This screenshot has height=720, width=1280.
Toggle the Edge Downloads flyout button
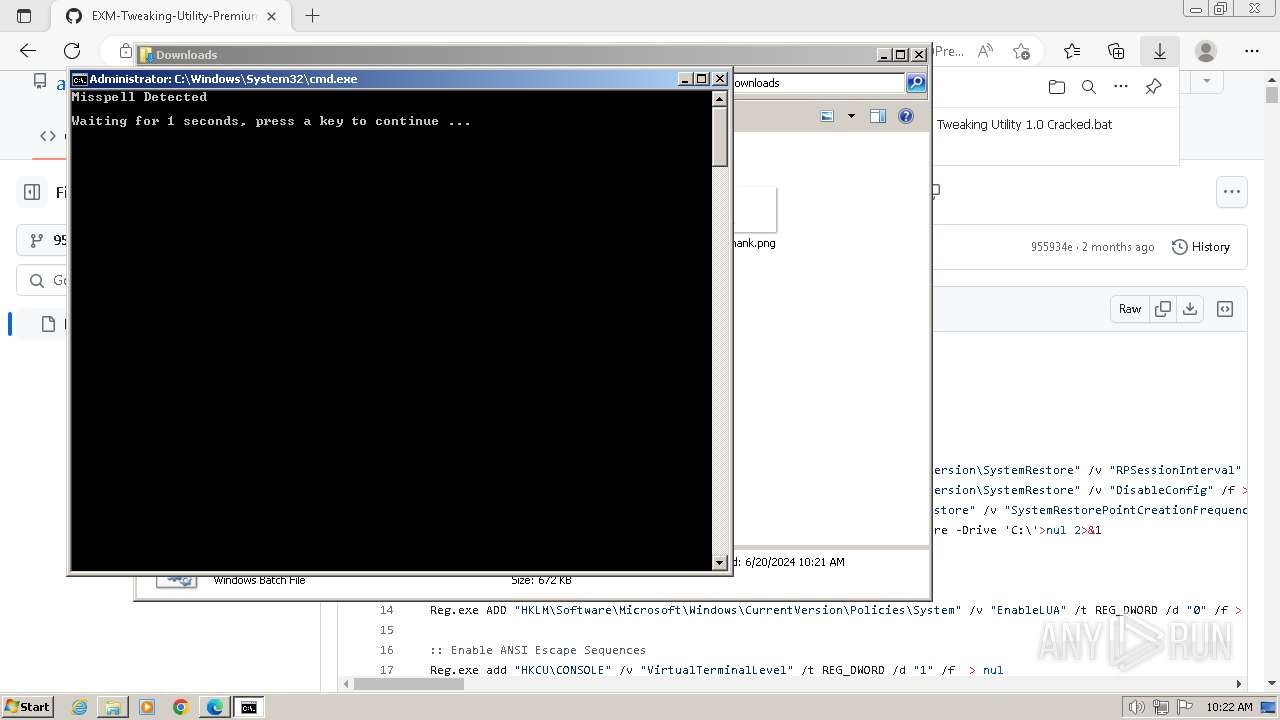(x=1160, y=51)
